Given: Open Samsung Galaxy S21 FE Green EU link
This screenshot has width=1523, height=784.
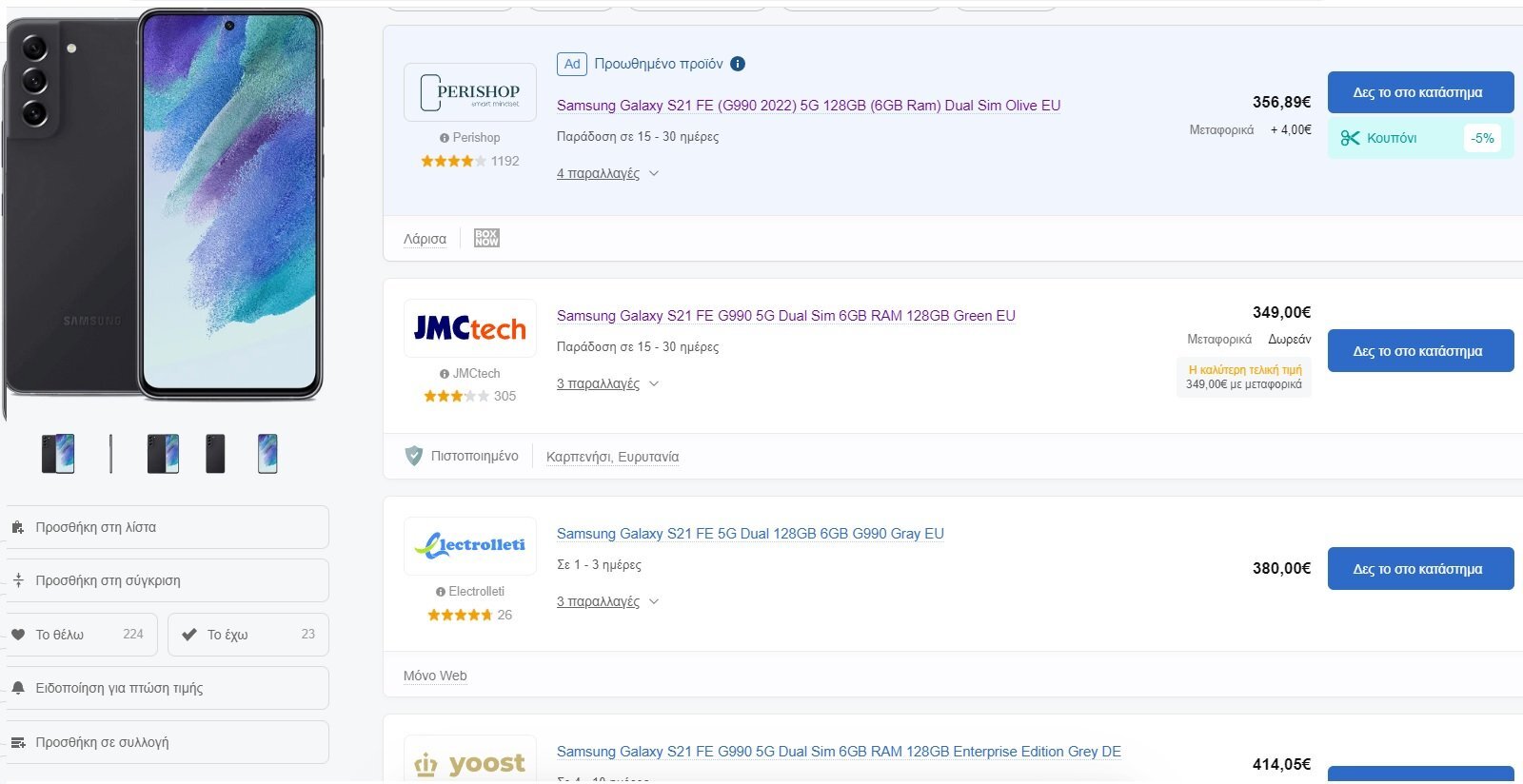Looking at the screenshot, I should tap(786, 316).
